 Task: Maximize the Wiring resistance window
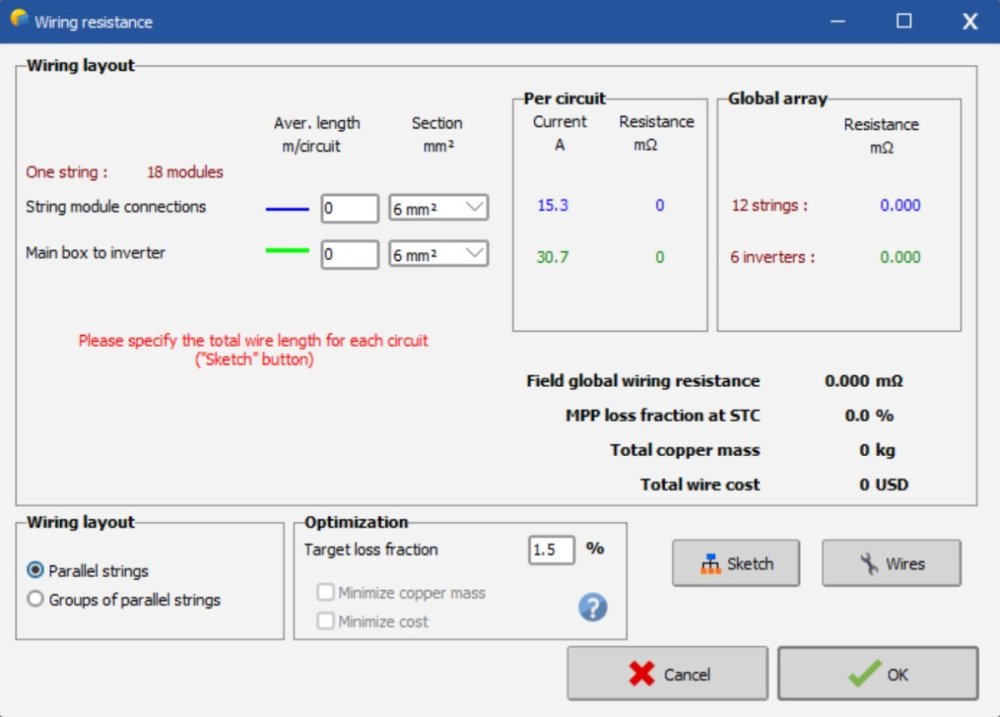click(904, 21)
